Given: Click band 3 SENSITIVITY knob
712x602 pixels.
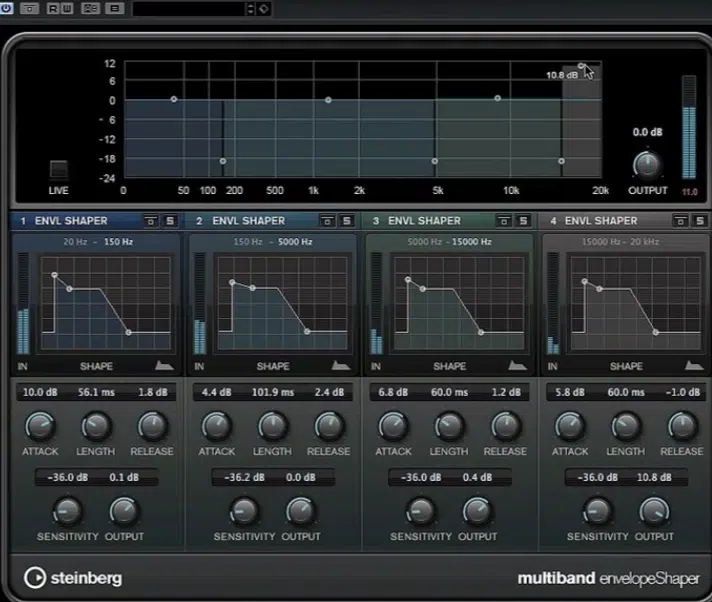Looking at the screenshot, I should click(x=420, y=511).
